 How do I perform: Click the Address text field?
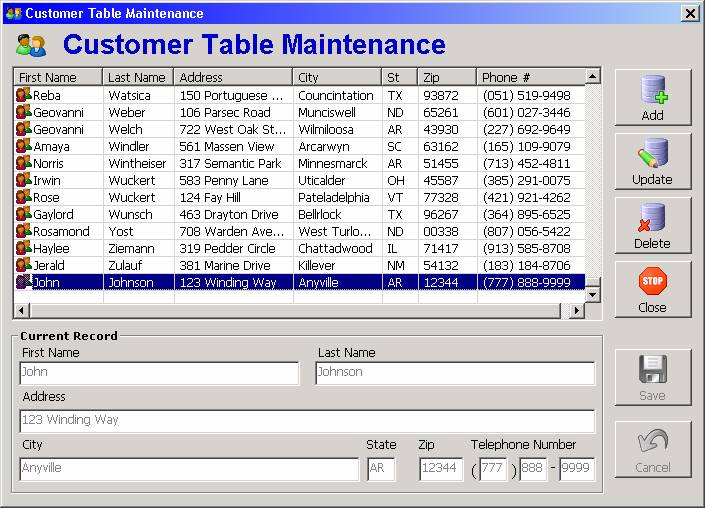(x=307, y=421)
